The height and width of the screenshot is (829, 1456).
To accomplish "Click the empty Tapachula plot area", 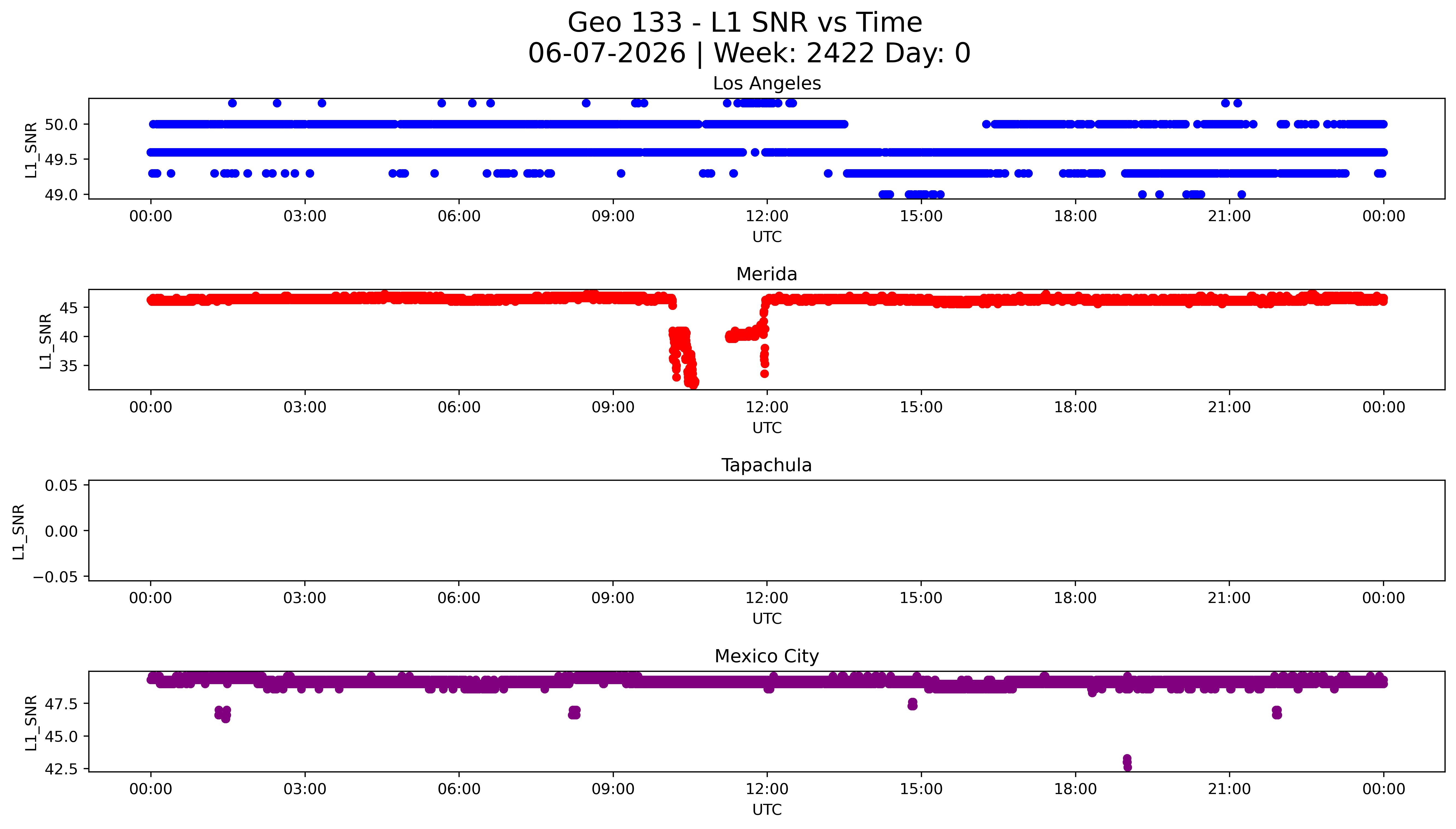I will click(x=766, y=531).
